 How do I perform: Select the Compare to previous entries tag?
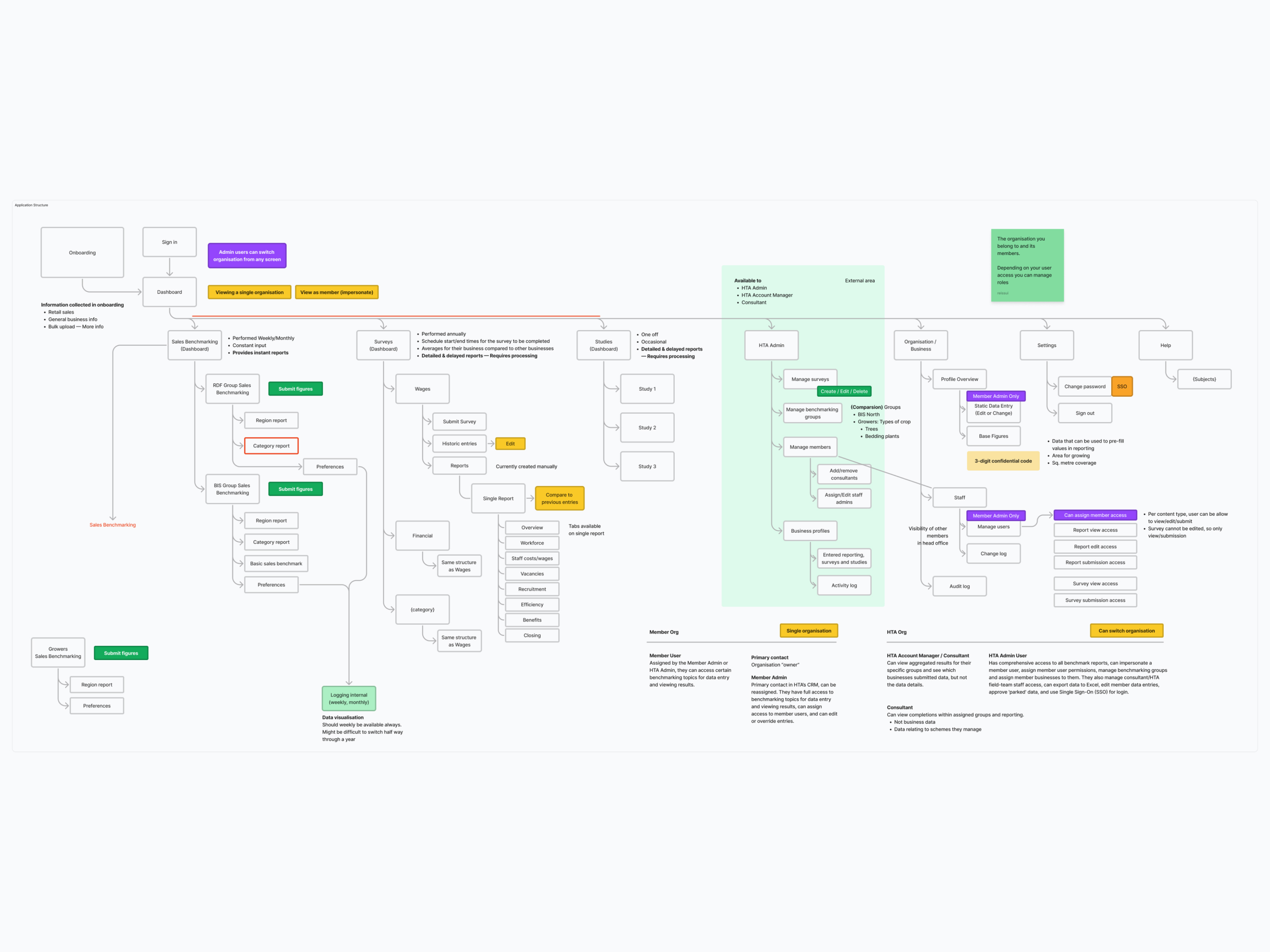click(x=559, y=499)
